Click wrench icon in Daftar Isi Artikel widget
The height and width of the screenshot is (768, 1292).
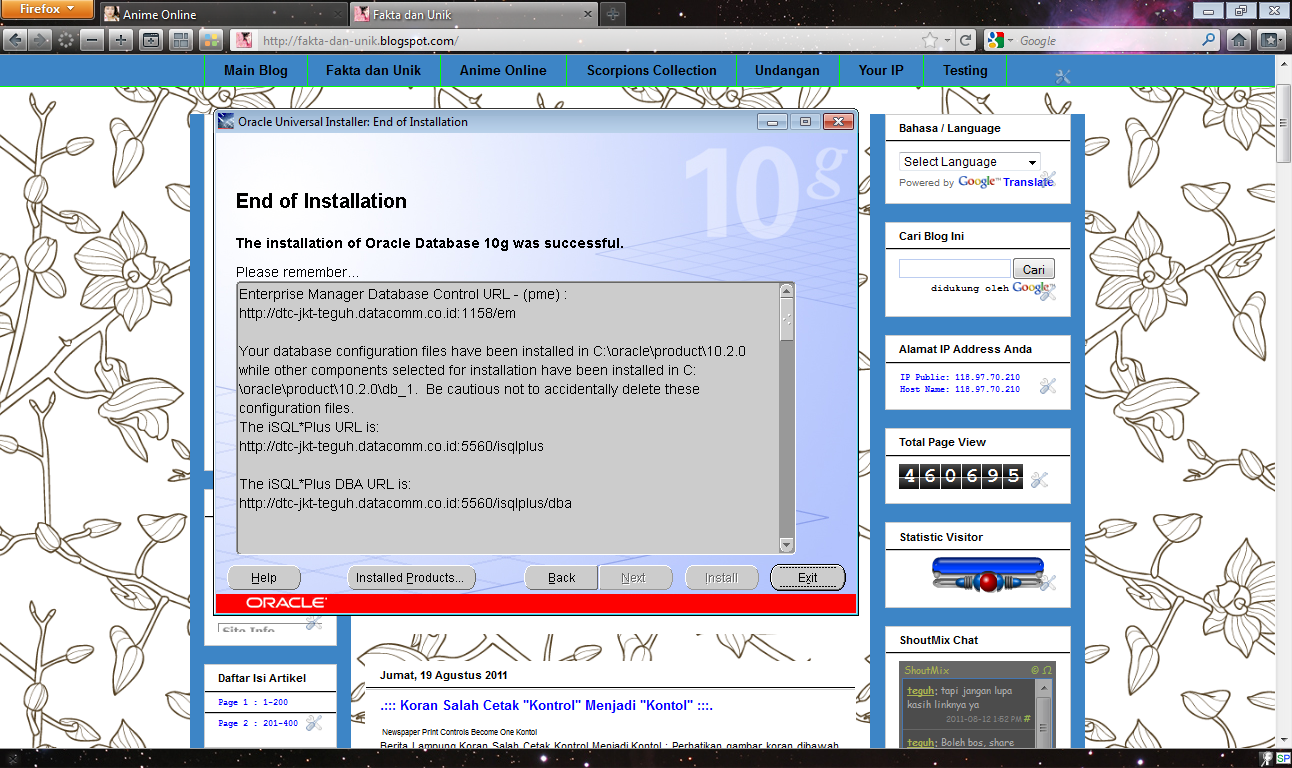click(313, 723)
